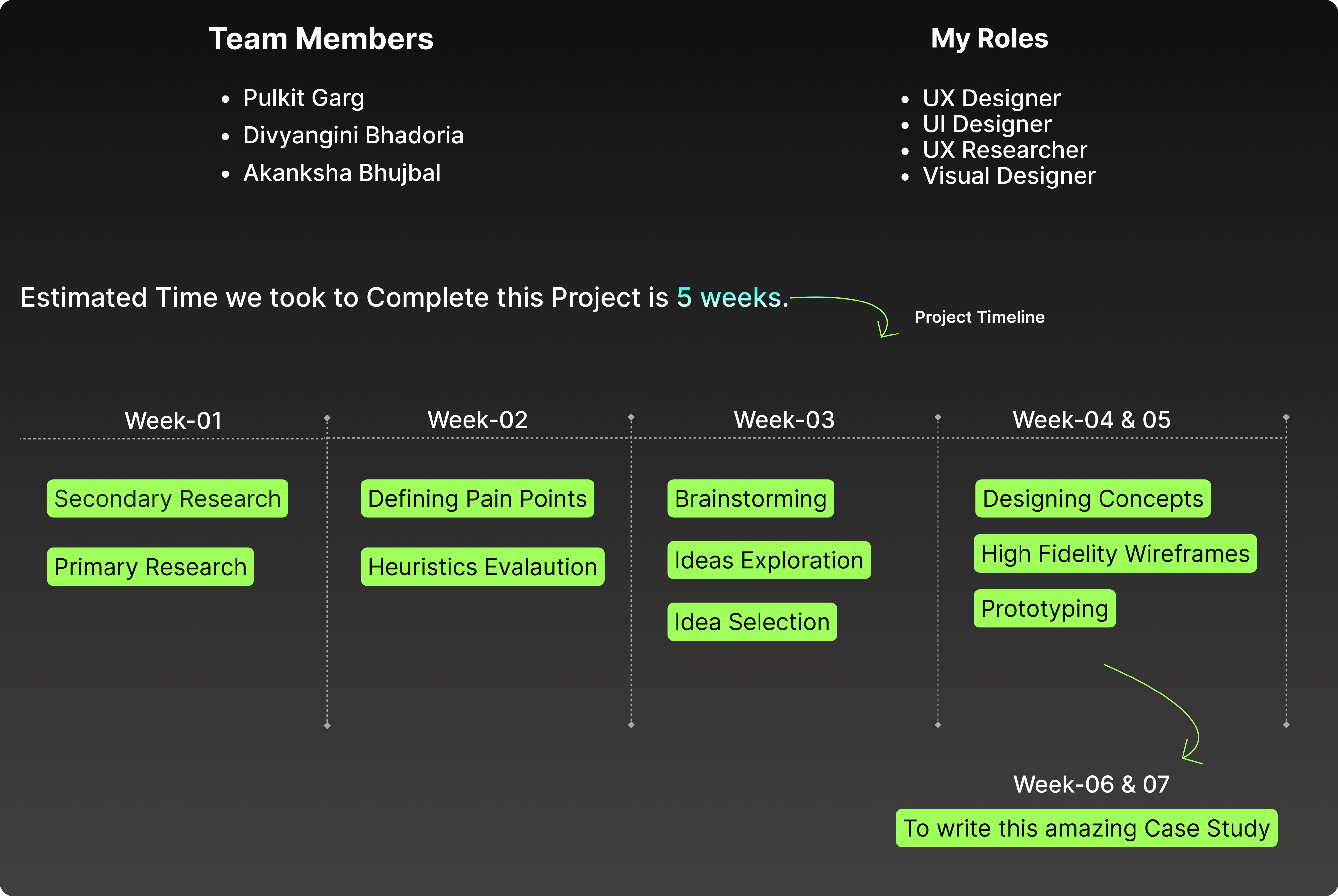Click the Project Timeline label
The height and width of the screenshot is (896, 1338).
tap(979, 317)
